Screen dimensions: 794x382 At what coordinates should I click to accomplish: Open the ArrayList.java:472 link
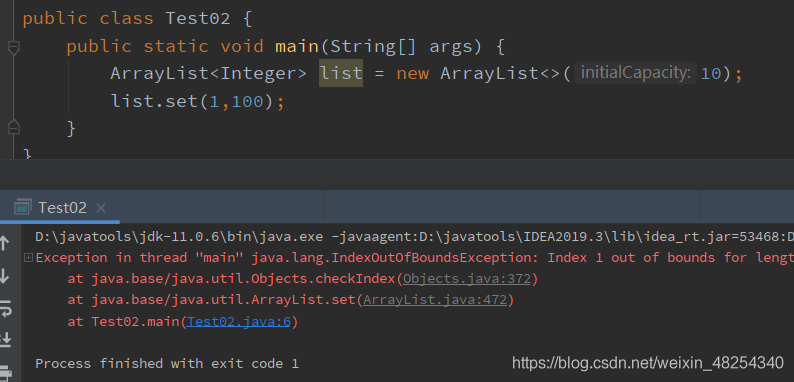[434, 300]
